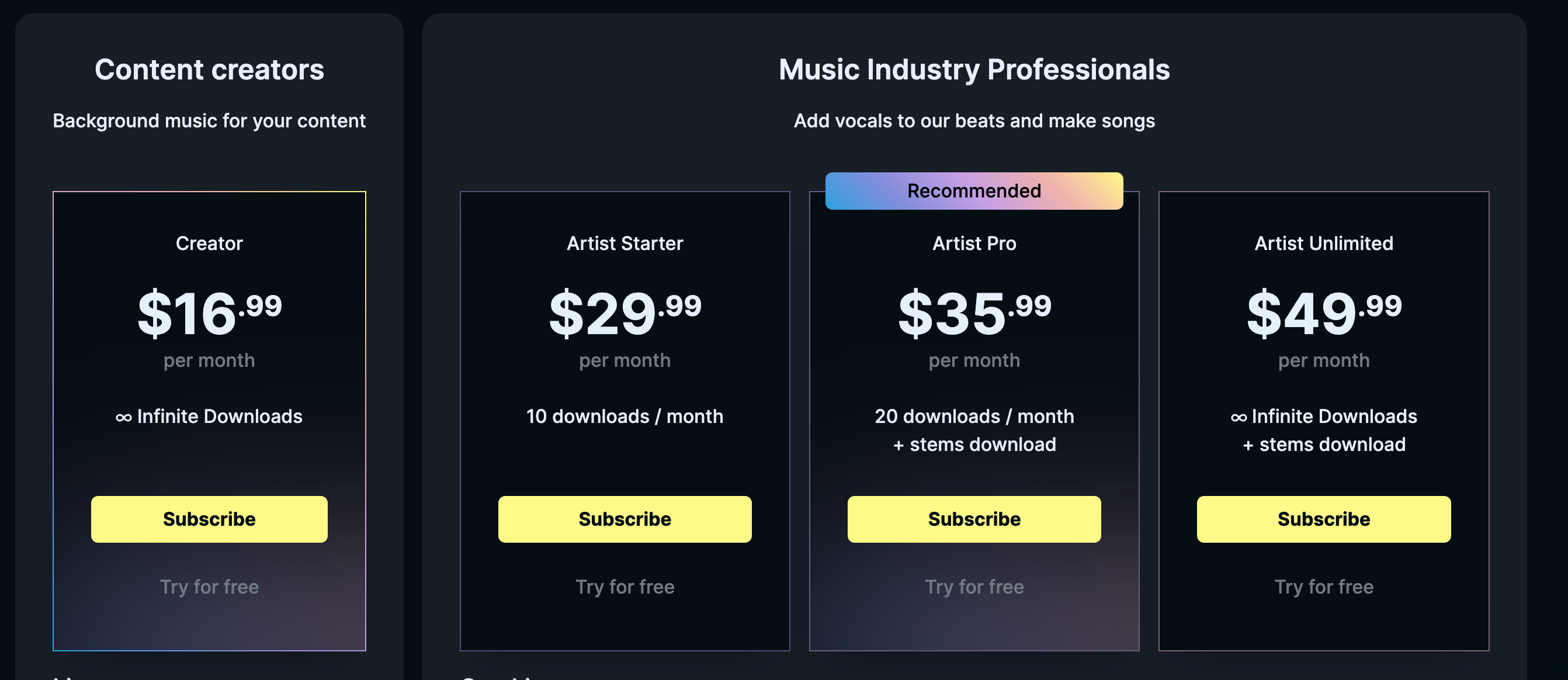Click the Recommended badge above Artist Pro
Screen dimensions: 1568x680
tap(974, 190)
